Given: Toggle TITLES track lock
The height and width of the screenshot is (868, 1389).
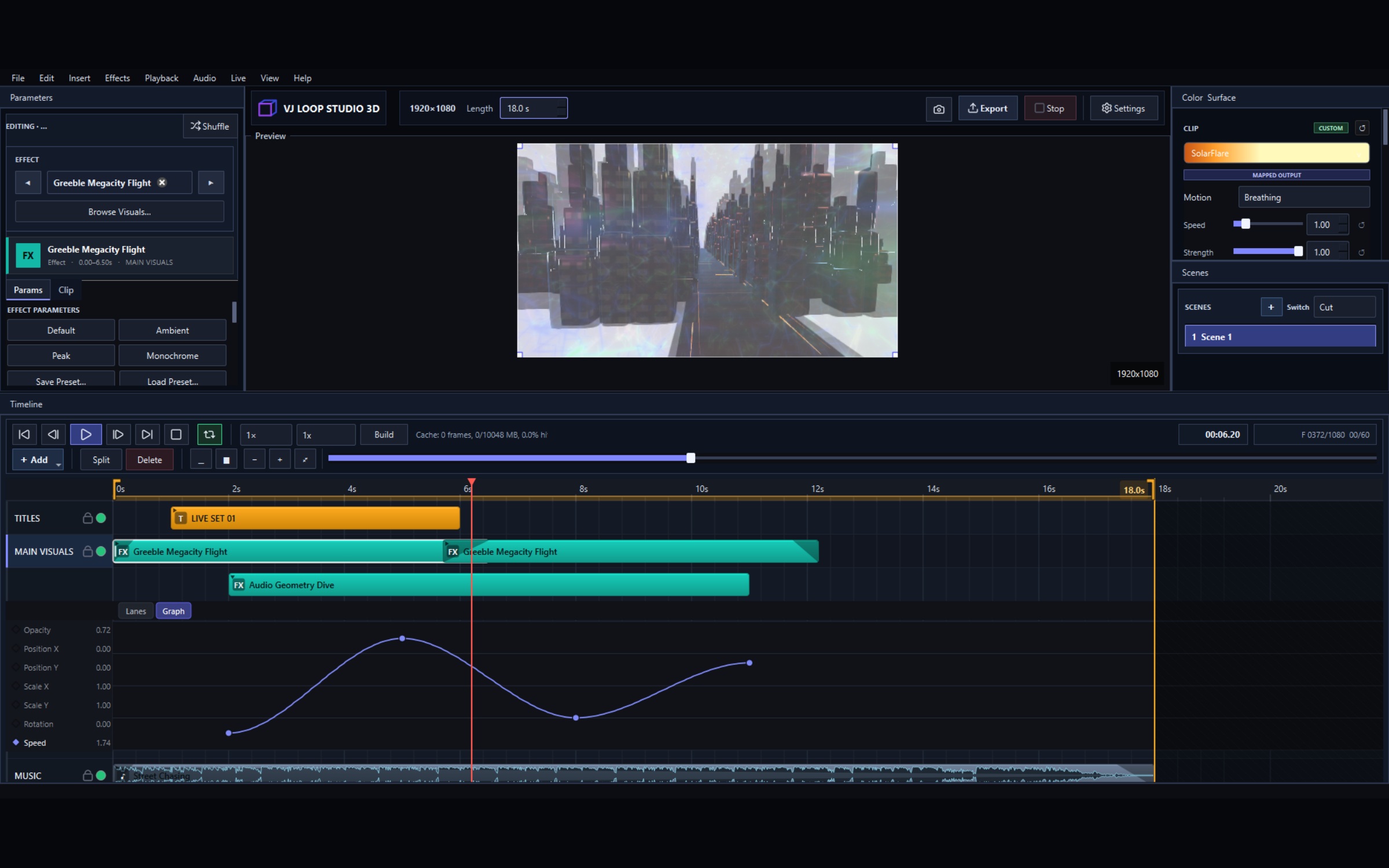Looking at the screenshot, I should coord(87,518).
